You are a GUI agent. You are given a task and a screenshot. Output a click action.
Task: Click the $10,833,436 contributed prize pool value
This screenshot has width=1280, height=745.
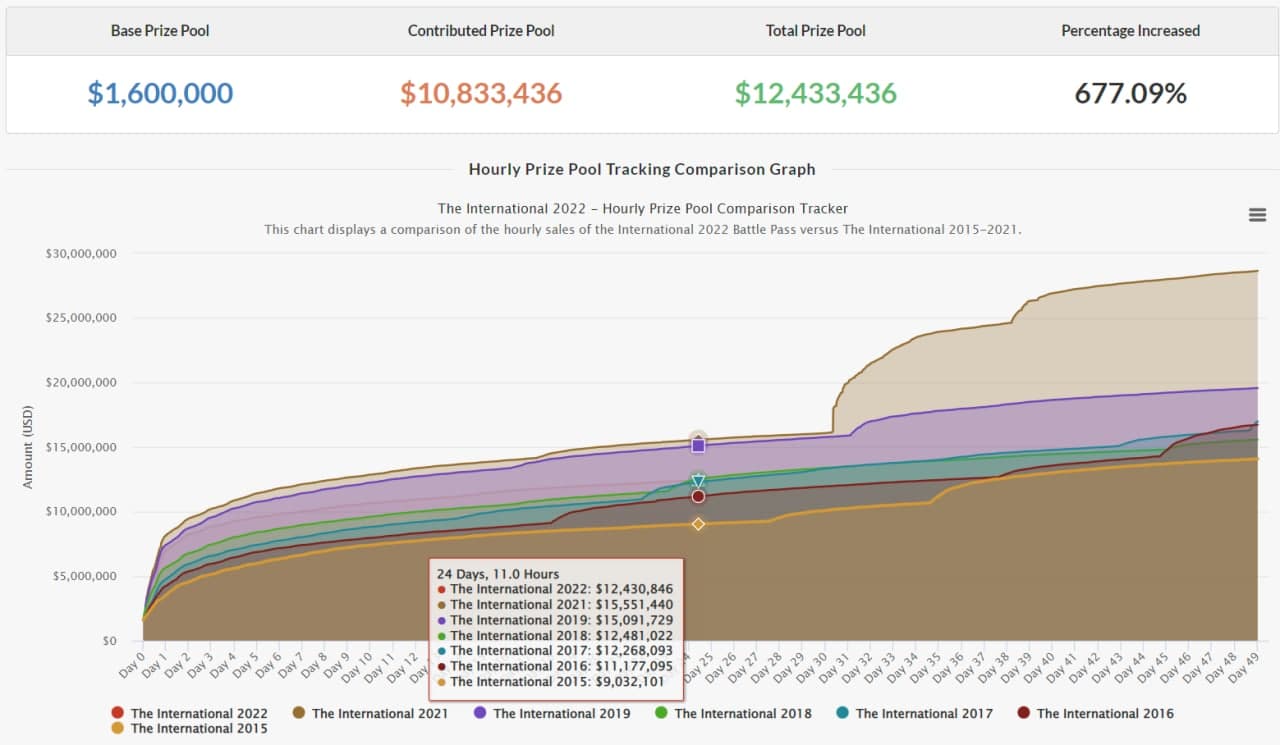481,94
